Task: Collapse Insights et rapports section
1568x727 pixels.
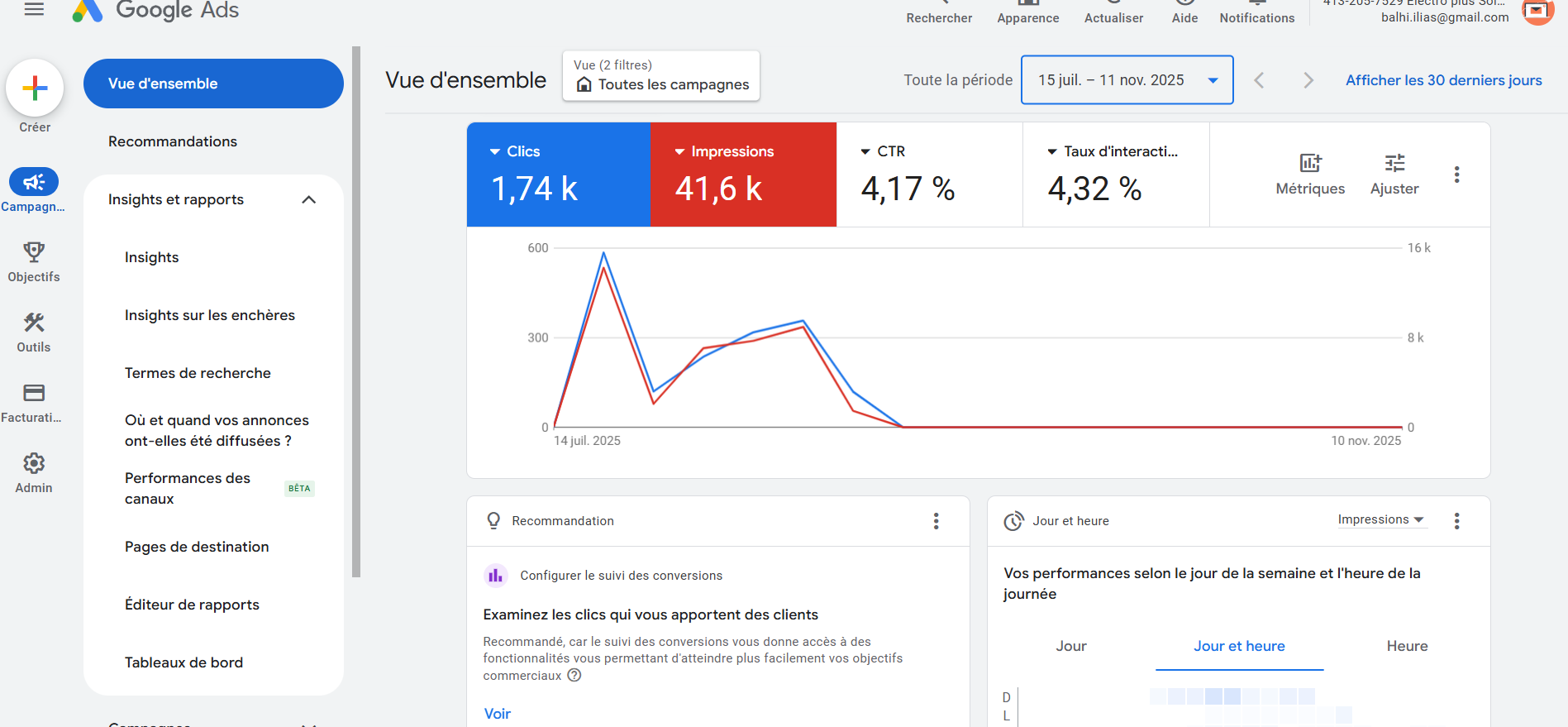Action: click(309, 199)
